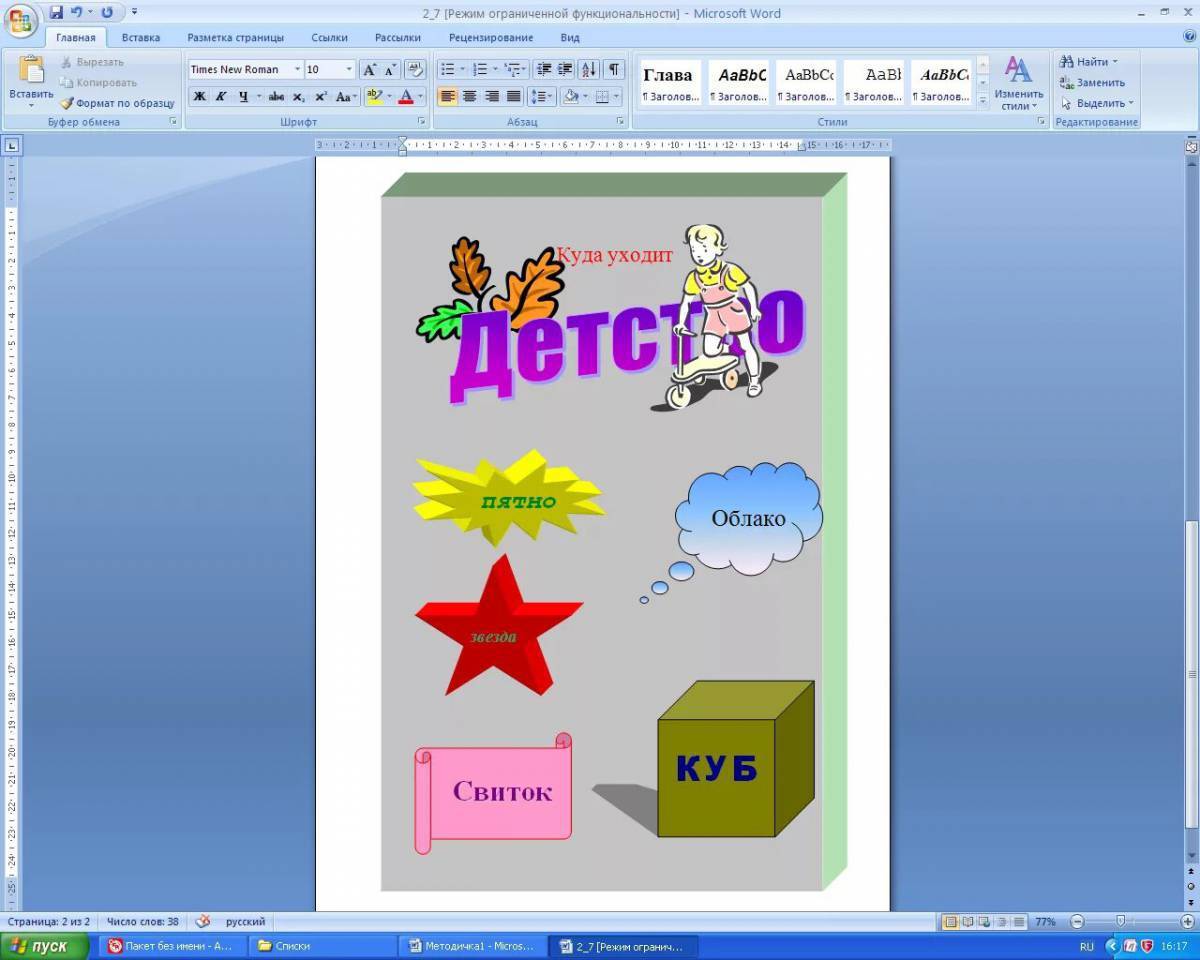Viewport: 1200px width, 960px height.
Task: Click the Sort (A-Z) icon
Action: pos(589,69)
